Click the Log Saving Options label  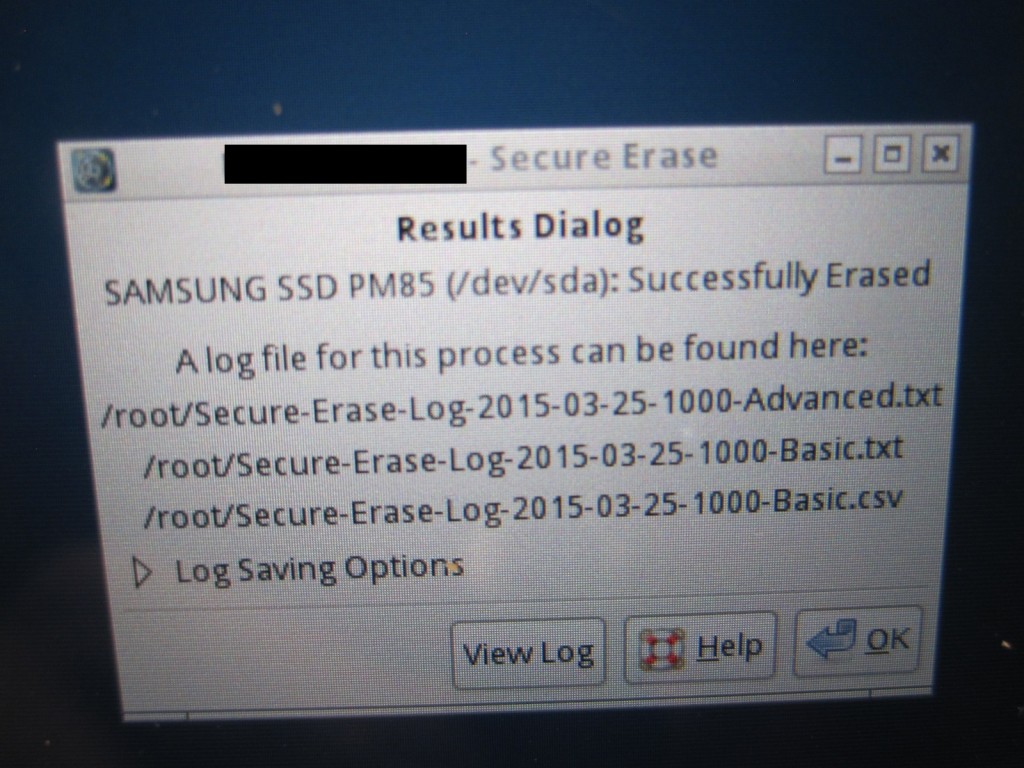[x=319, y=569]
